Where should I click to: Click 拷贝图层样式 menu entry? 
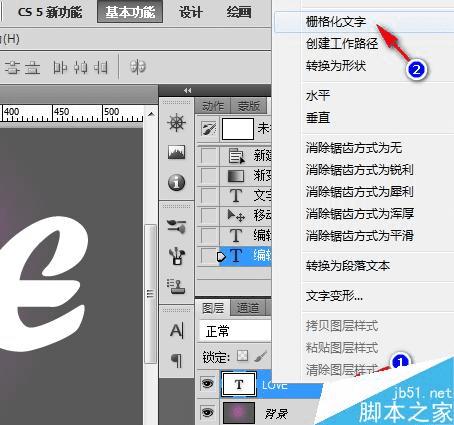342,326
